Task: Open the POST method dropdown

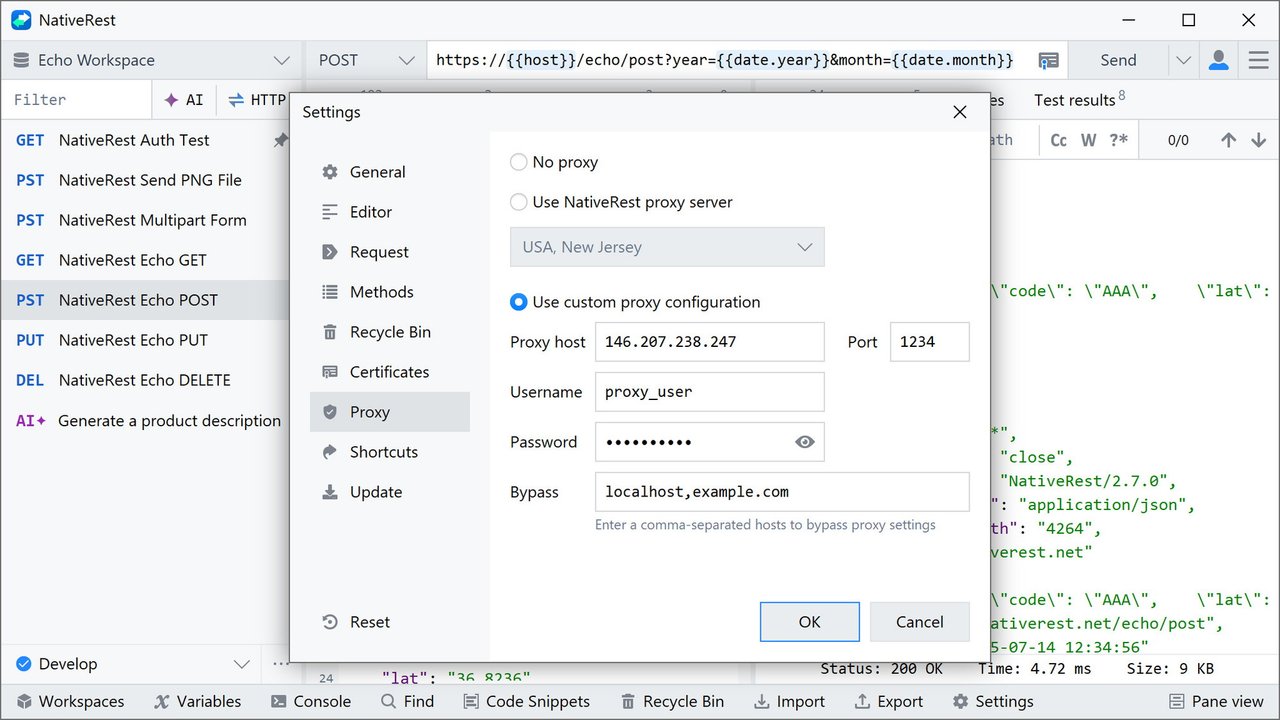Action: pos(366,60)
